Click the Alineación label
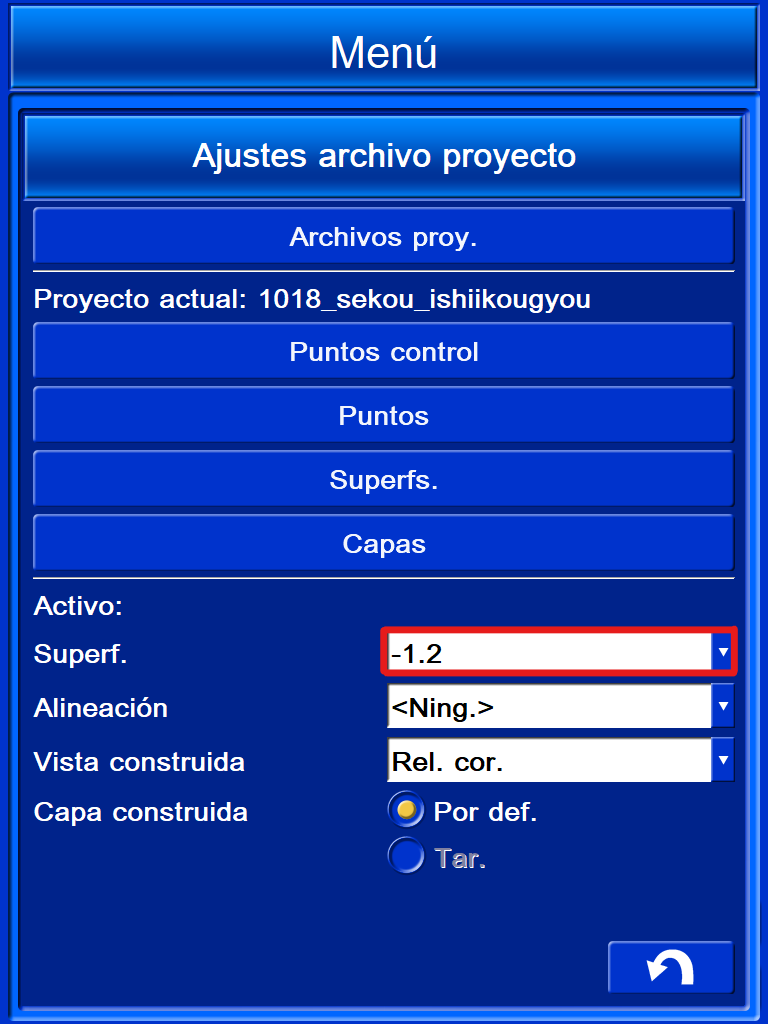 (x=101, y=708)
